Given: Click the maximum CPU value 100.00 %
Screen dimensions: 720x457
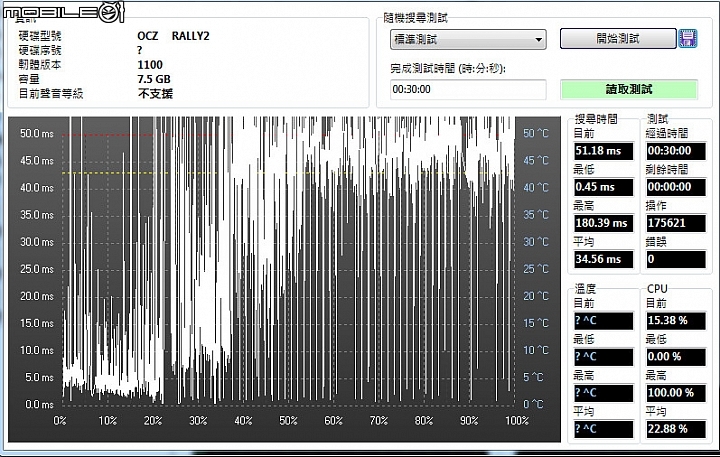Looking at the screenshot, I should 675,393.
